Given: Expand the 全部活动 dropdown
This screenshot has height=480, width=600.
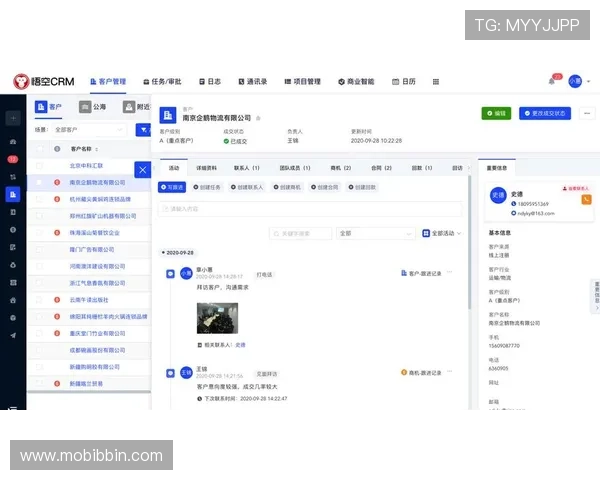Looking at the screenshot, I should click(442, 233).
